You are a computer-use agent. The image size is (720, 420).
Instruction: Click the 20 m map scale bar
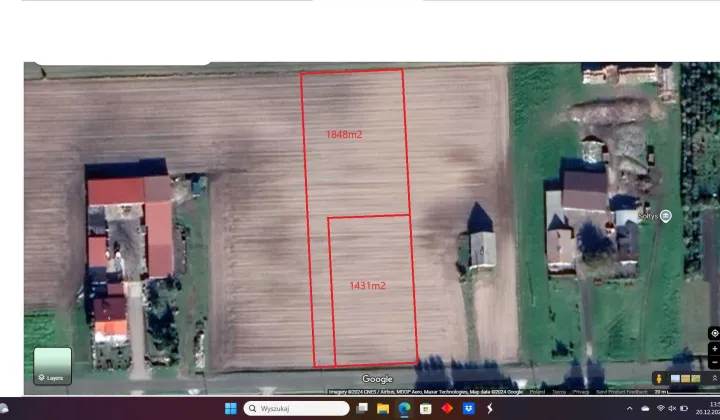(686, 392)
